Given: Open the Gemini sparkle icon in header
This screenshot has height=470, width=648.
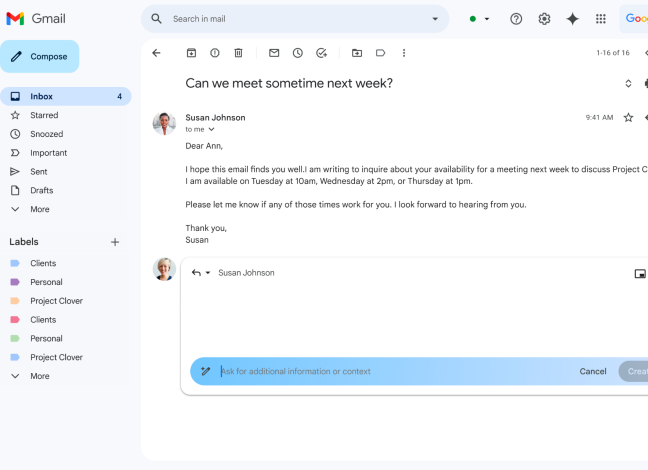Looking at the screenshot, I should (x=572, y=19).
